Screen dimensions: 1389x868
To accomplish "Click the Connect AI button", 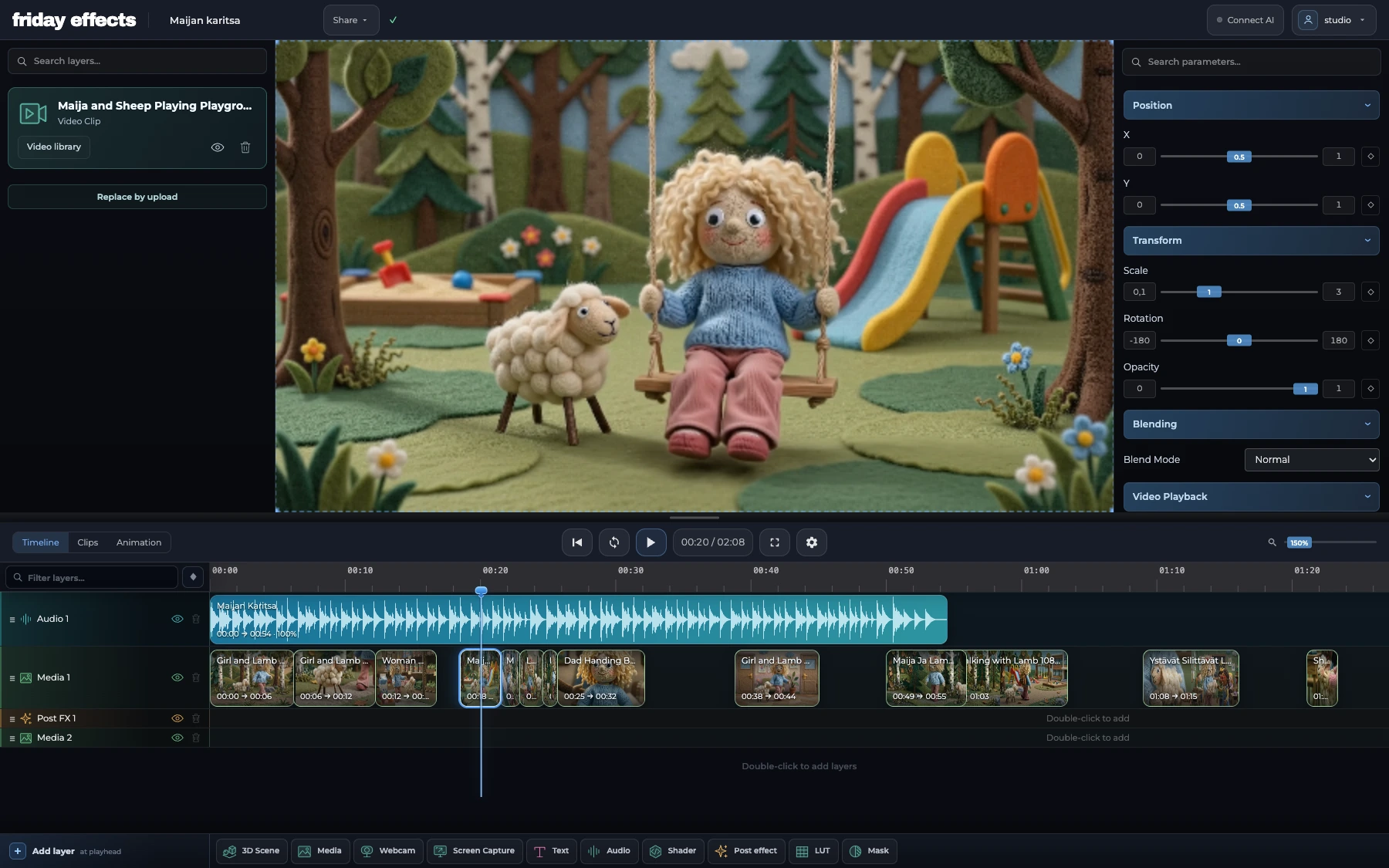I will [1245, 20].
